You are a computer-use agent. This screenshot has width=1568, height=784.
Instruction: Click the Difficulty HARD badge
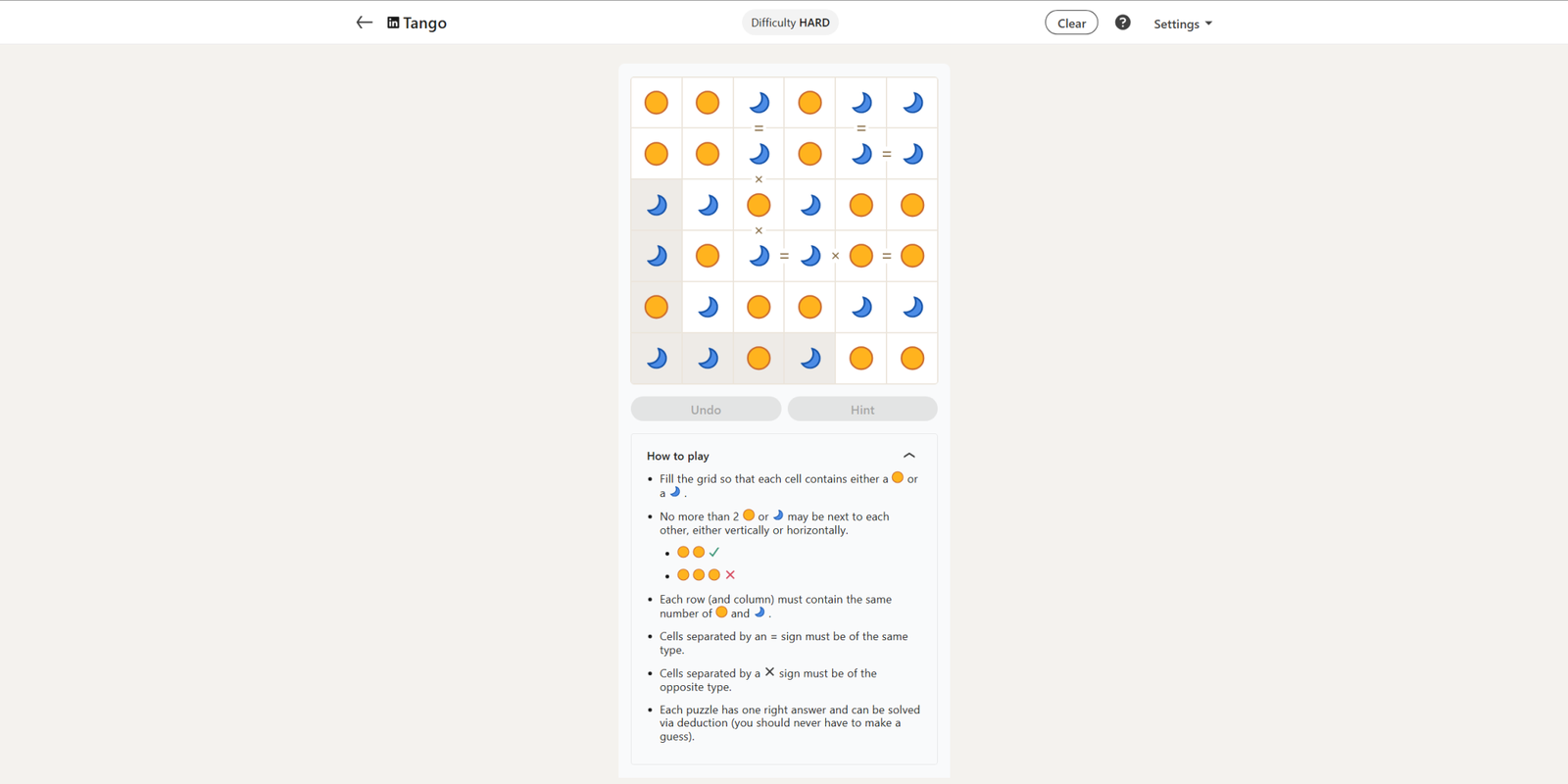790,23
